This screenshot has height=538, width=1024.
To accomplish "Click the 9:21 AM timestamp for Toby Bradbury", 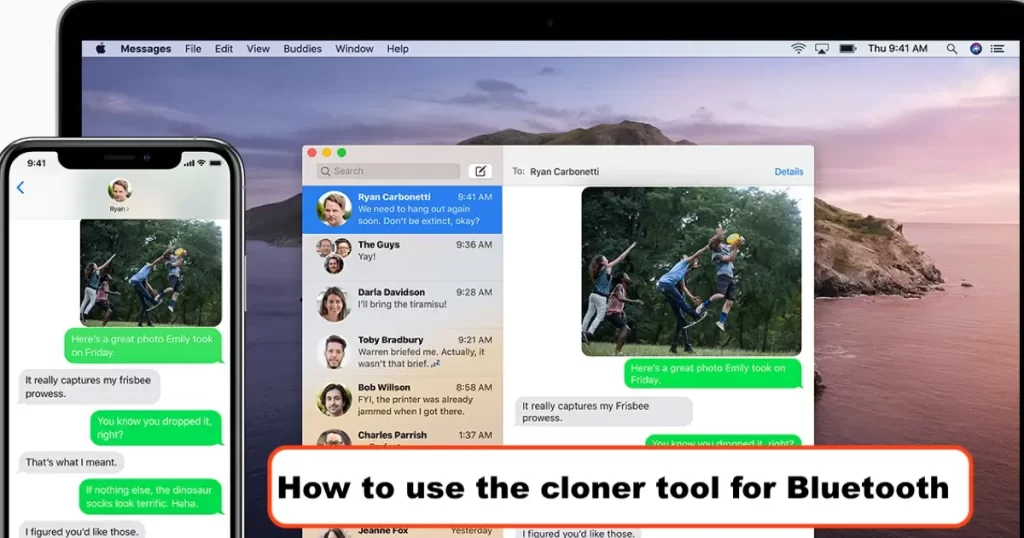I will pos(474,340).
